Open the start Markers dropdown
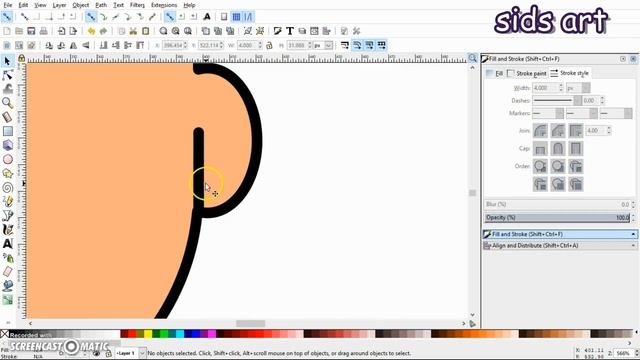 [x=559, y=113]
